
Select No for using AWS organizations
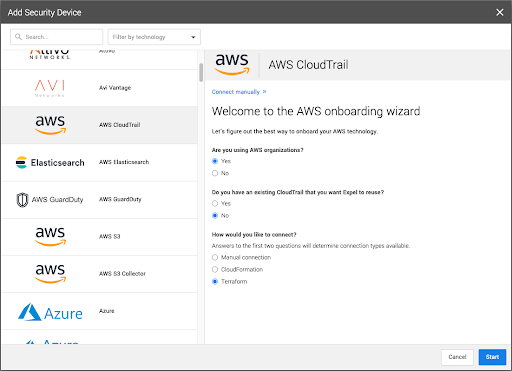(215, 173)
